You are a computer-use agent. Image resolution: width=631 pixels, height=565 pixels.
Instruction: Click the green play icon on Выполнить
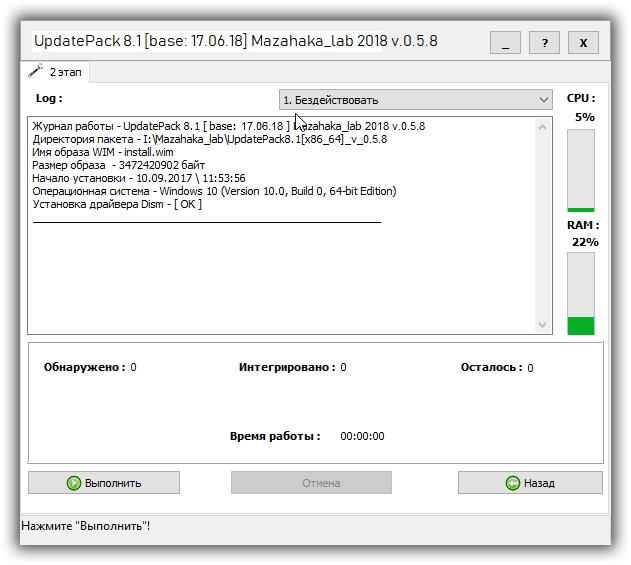click(74, 483)
